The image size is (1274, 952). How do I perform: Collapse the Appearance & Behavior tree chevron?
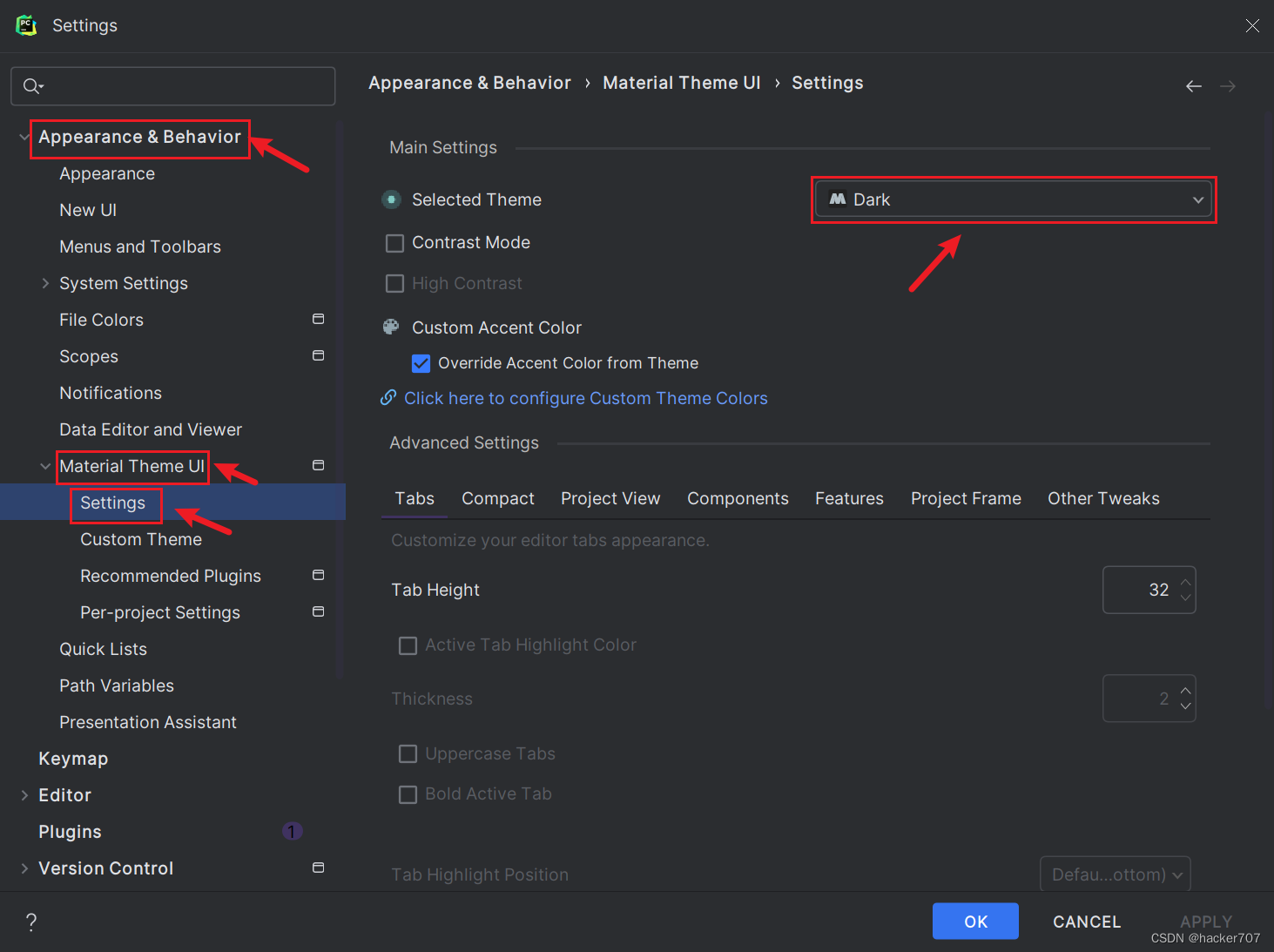[24, 137]
